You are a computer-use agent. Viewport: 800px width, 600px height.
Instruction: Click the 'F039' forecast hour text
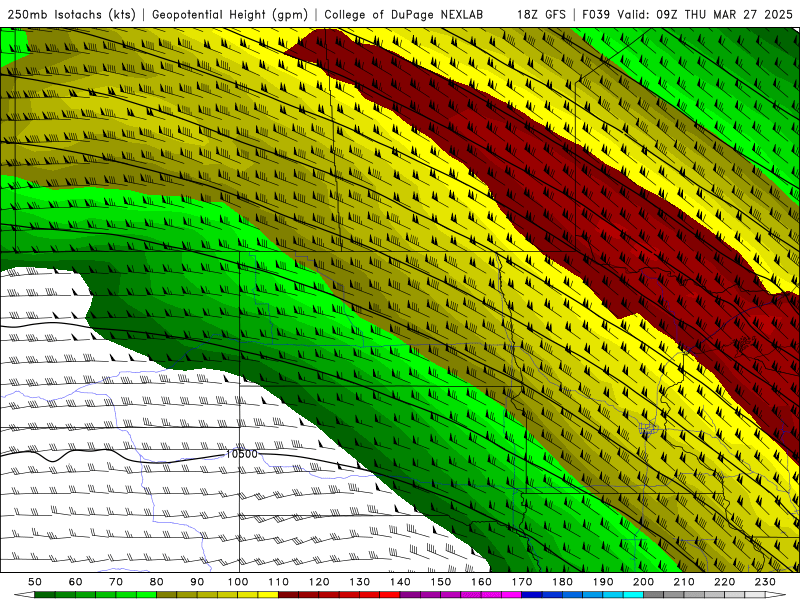click(x=596, y=14)
